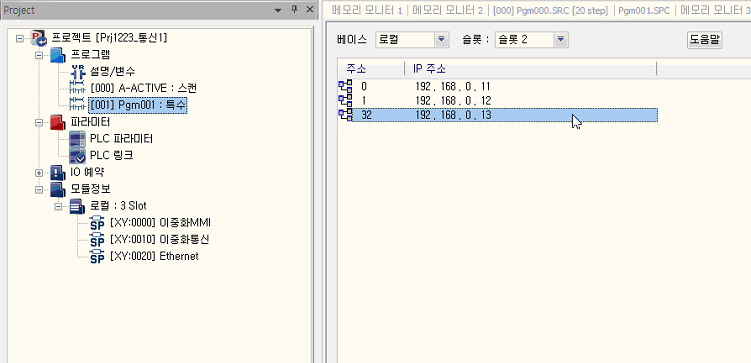Close the Project panel
The width and height of the screenshot is (751, 363).
[309, 10]
